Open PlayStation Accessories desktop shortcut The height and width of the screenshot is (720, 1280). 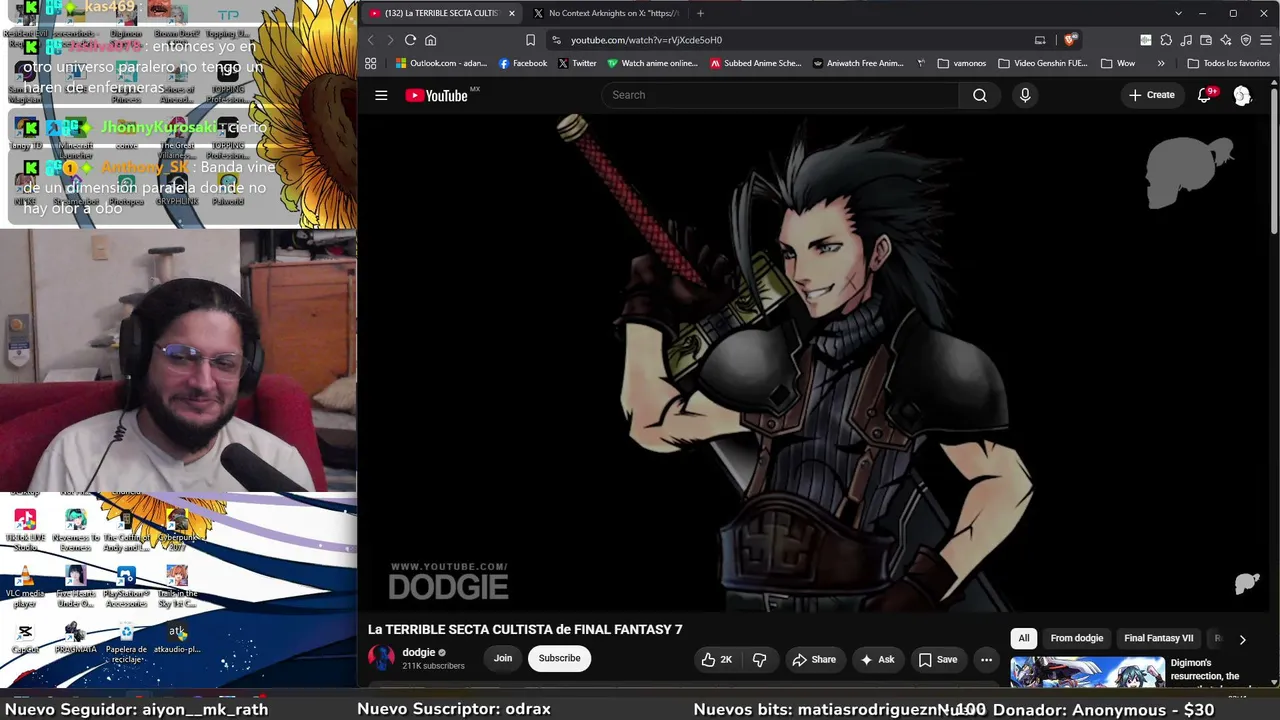[126, 587]
